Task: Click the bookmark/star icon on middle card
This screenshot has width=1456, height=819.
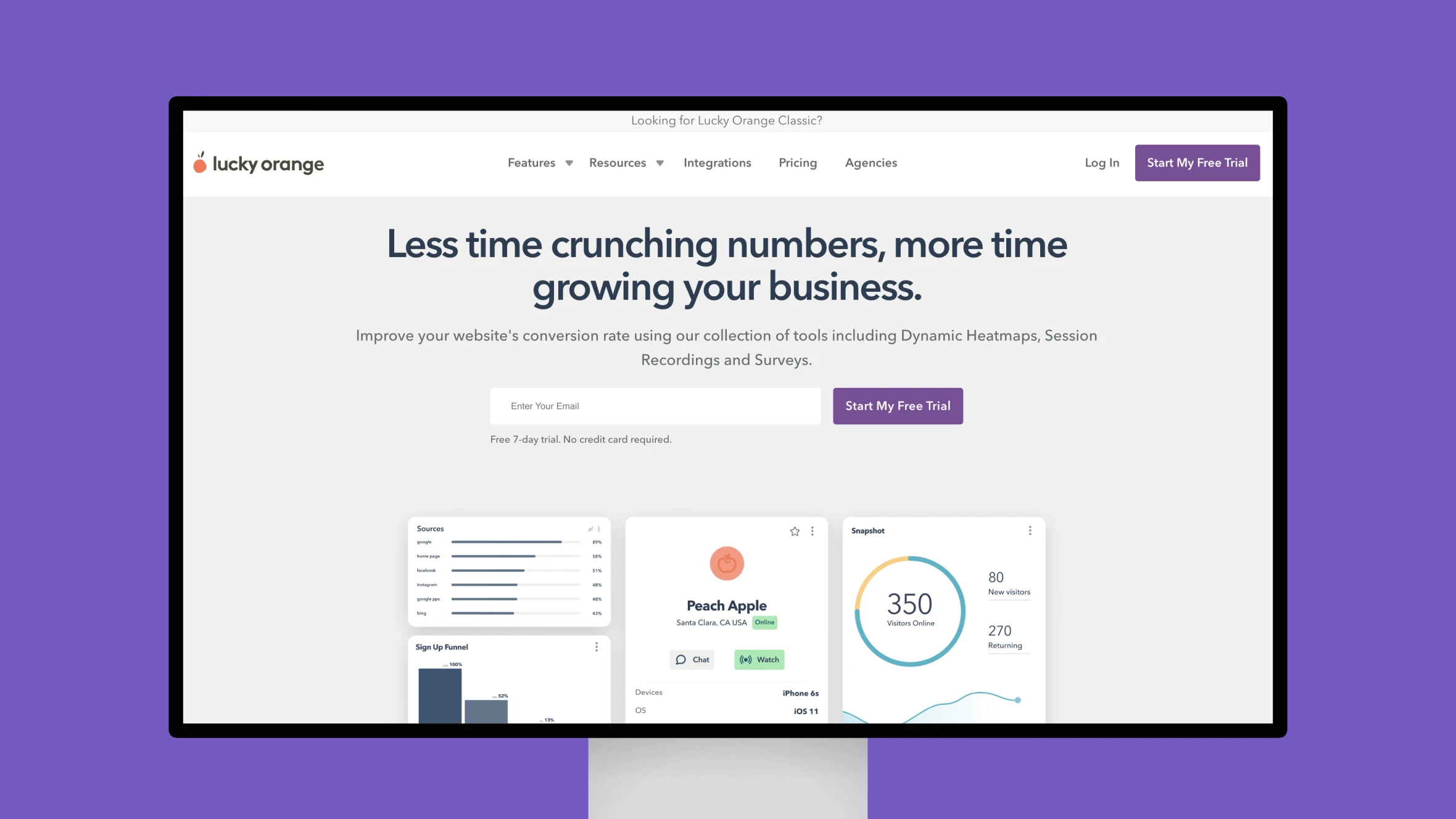Action: [795, 531]
